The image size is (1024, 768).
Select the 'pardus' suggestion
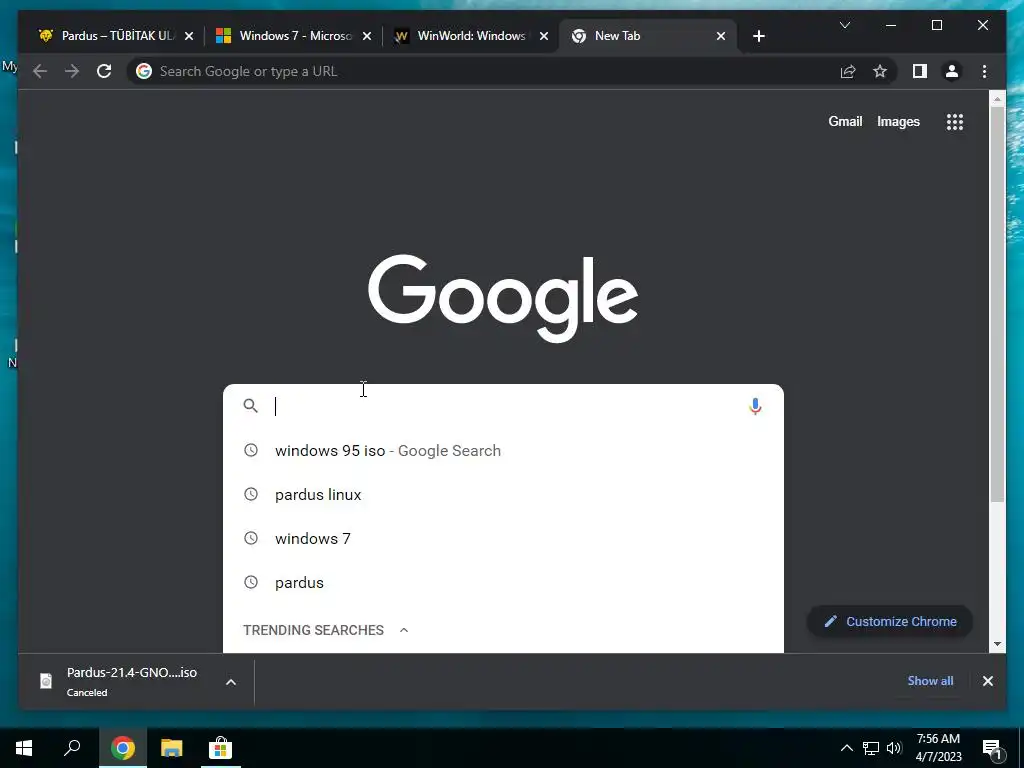503,582
